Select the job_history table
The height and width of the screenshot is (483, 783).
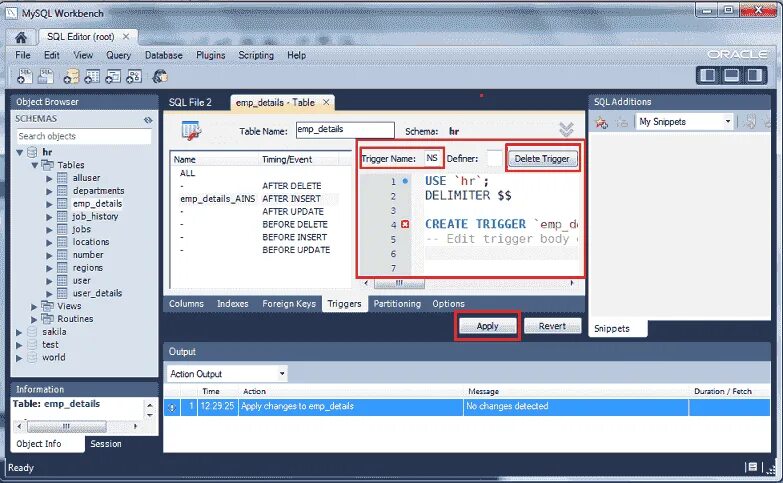coord(95,217)
